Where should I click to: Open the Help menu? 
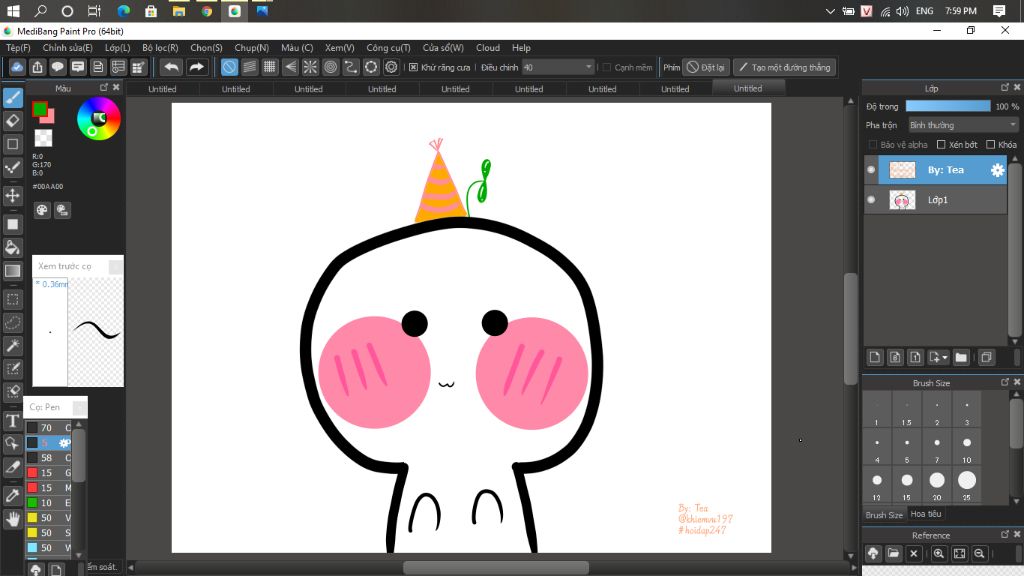click(x=521, y=48)
